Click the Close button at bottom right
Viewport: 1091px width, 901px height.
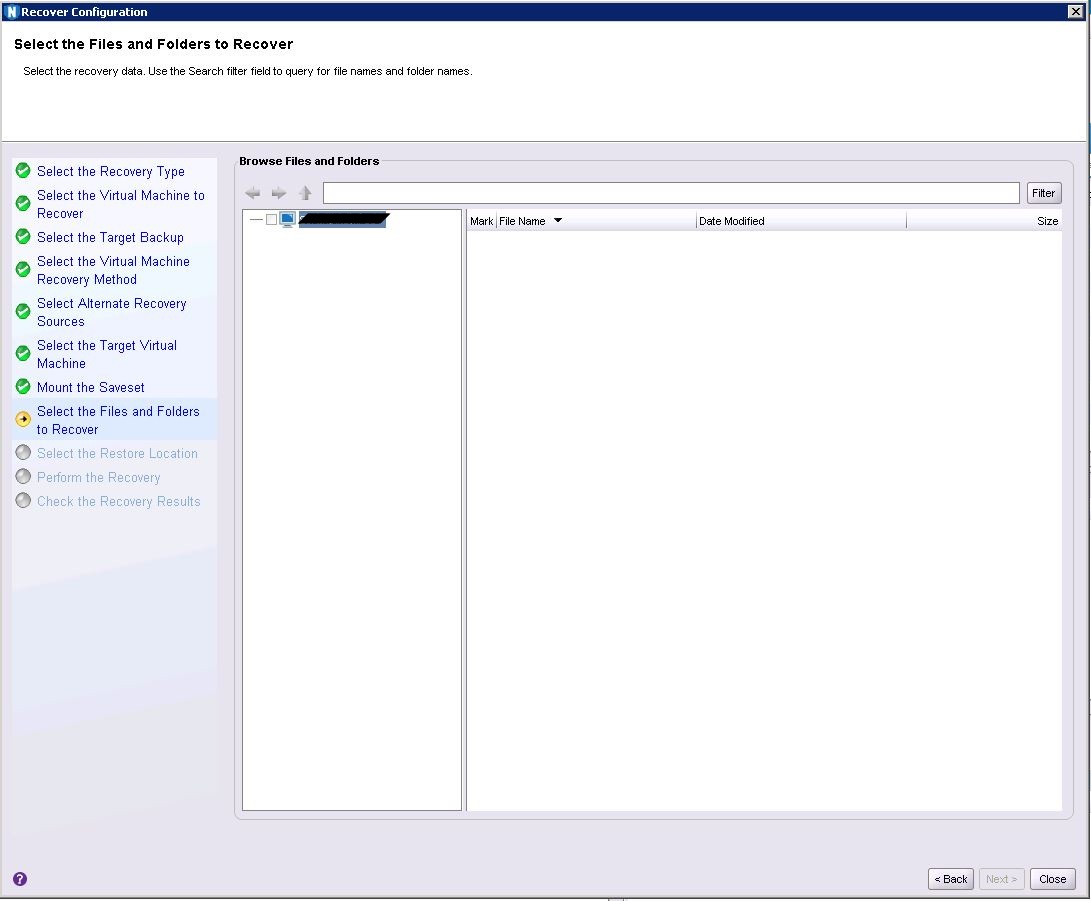click(x=1052, y=879)
